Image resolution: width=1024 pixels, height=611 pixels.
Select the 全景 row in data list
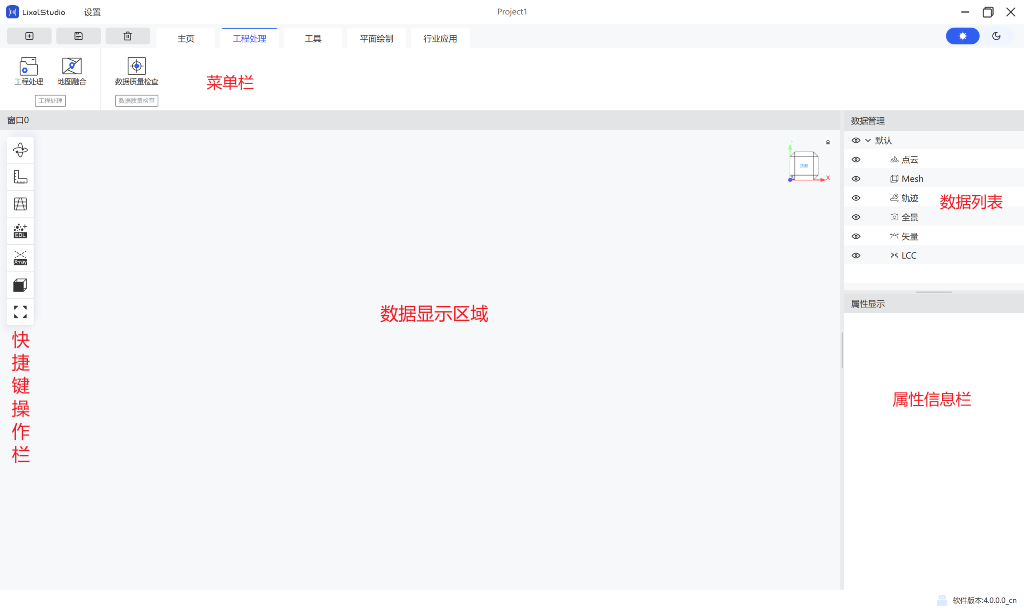point(934,217)
